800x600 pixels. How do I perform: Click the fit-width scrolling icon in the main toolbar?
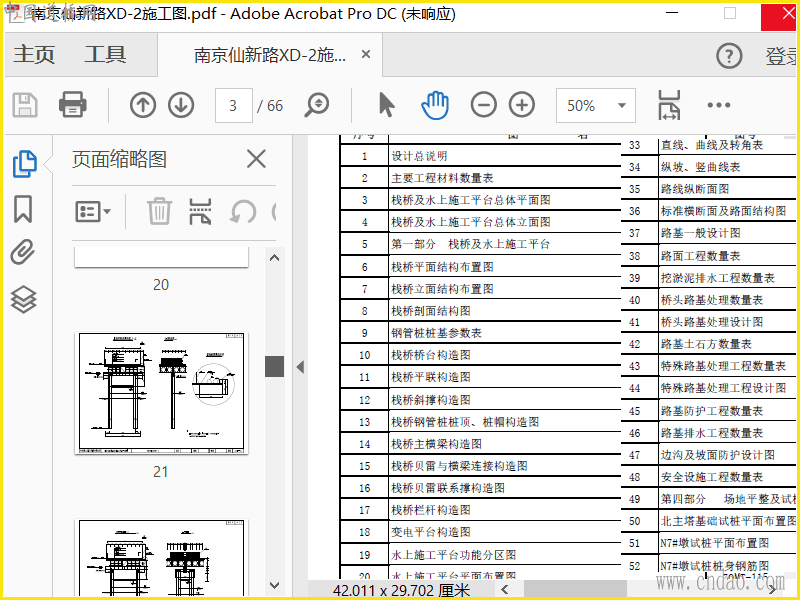669,105
